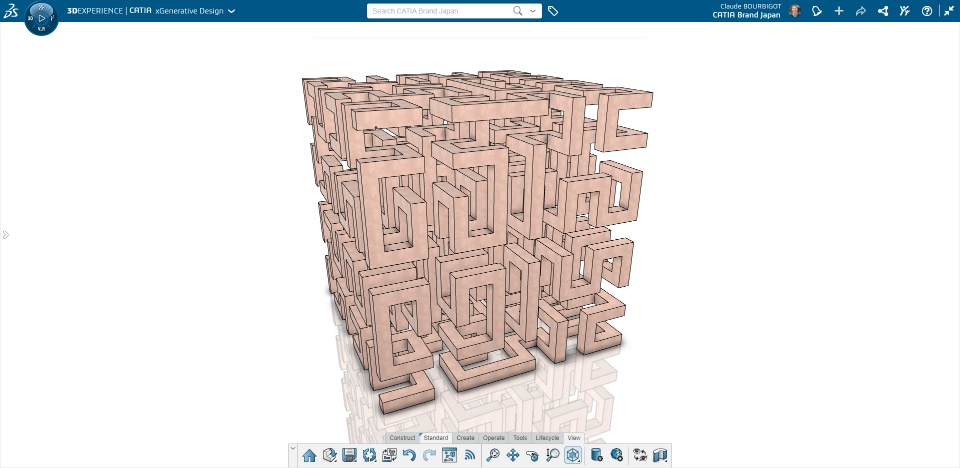
Task: Click the Undo arrow icon
Action: pyautogui.click(x=410, y=455)
